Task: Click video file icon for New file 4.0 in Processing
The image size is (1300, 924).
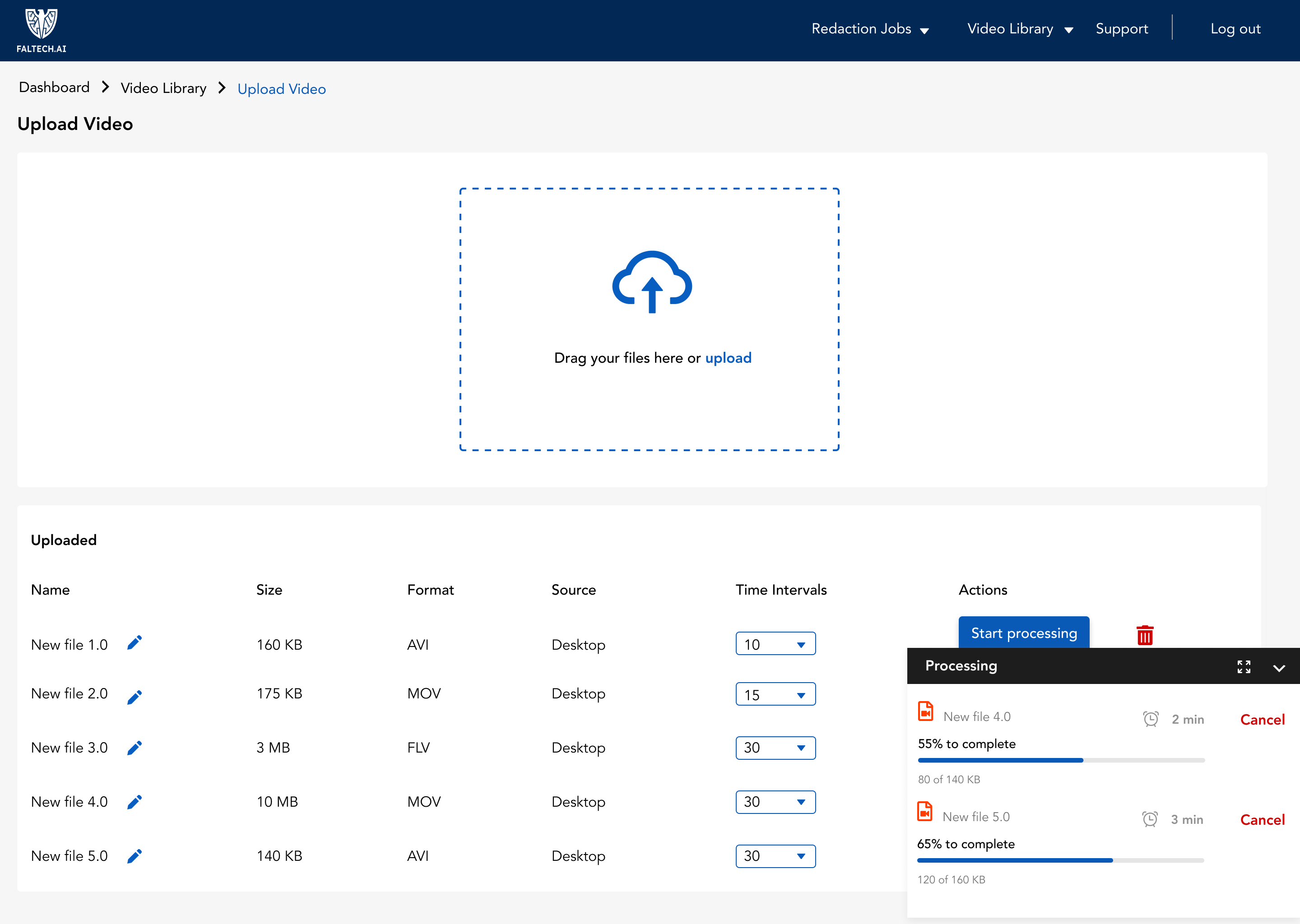Action: [x=925, y=711]
